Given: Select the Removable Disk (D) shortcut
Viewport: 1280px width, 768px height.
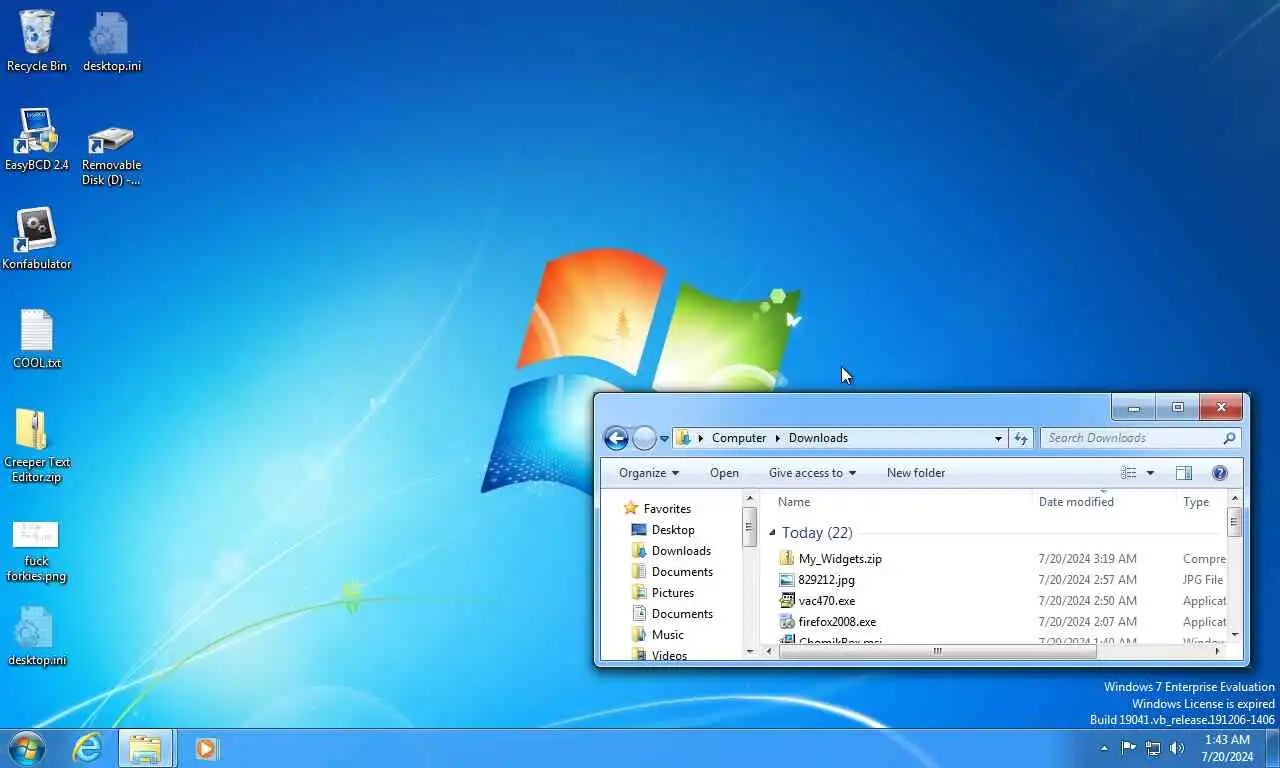Looking at the screenshot, I should 111,155.
